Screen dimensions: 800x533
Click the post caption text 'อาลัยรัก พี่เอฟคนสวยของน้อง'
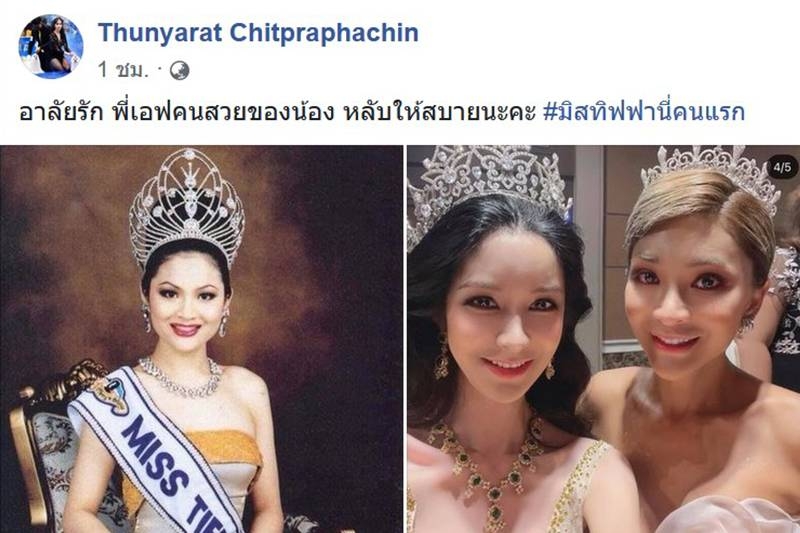pyautogui.click(x=176, y=112)
